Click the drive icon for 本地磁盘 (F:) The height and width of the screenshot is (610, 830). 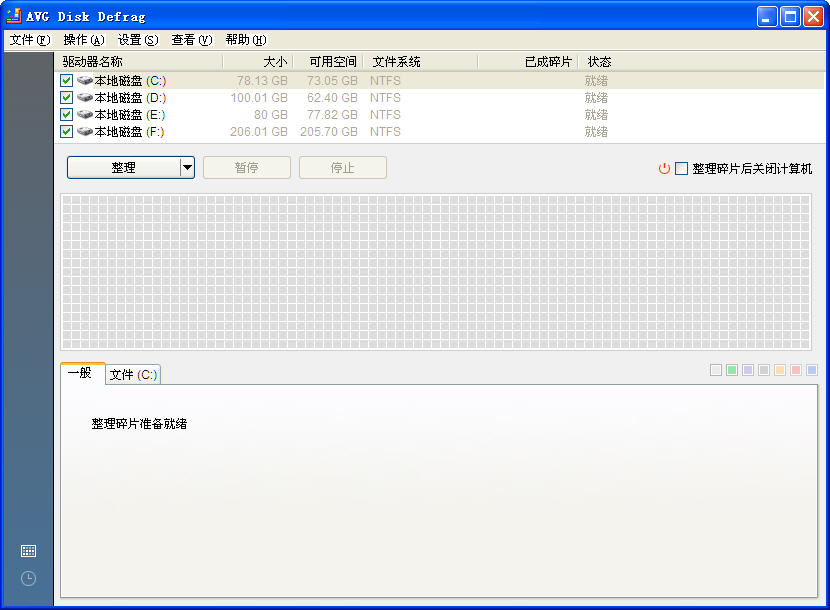(x=85, y=131)
